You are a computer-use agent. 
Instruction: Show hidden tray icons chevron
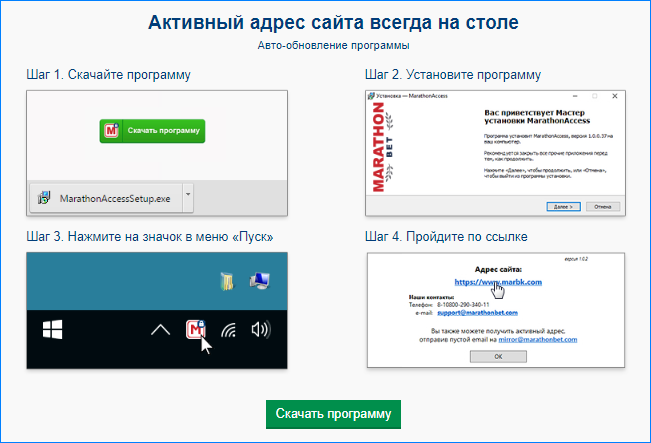click(x=160, y=330)
